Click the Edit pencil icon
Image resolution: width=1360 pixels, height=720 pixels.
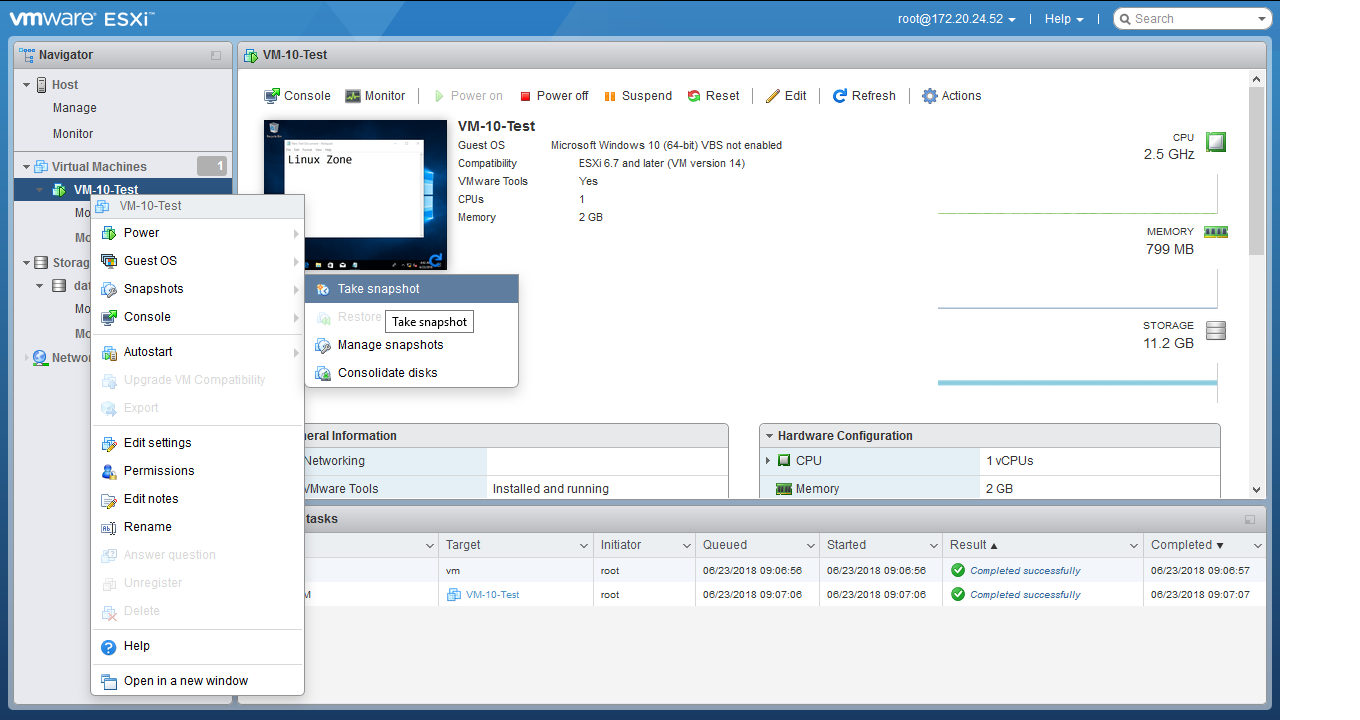click(773, 96)
